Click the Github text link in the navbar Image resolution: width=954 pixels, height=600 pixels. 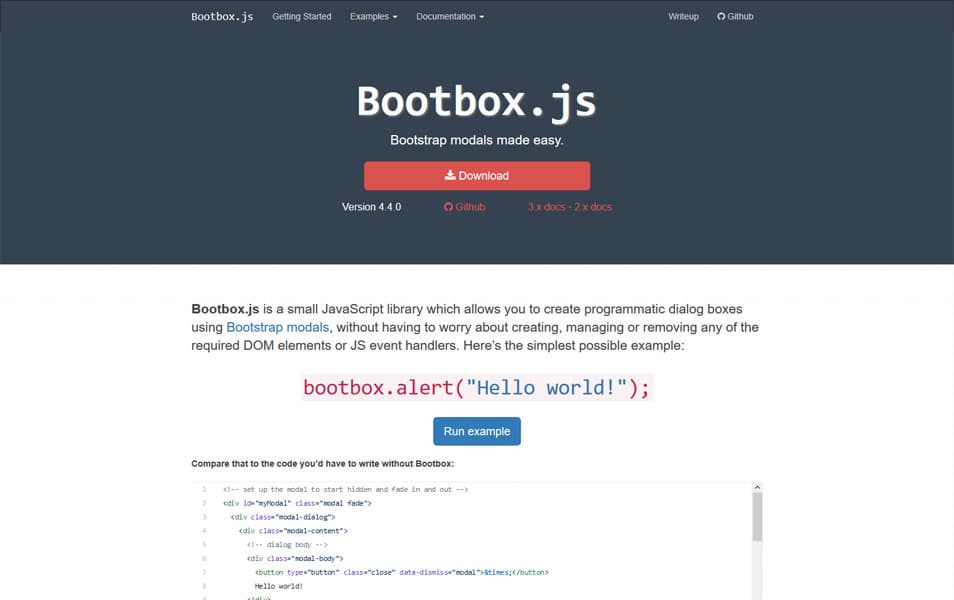pos(741,16)
